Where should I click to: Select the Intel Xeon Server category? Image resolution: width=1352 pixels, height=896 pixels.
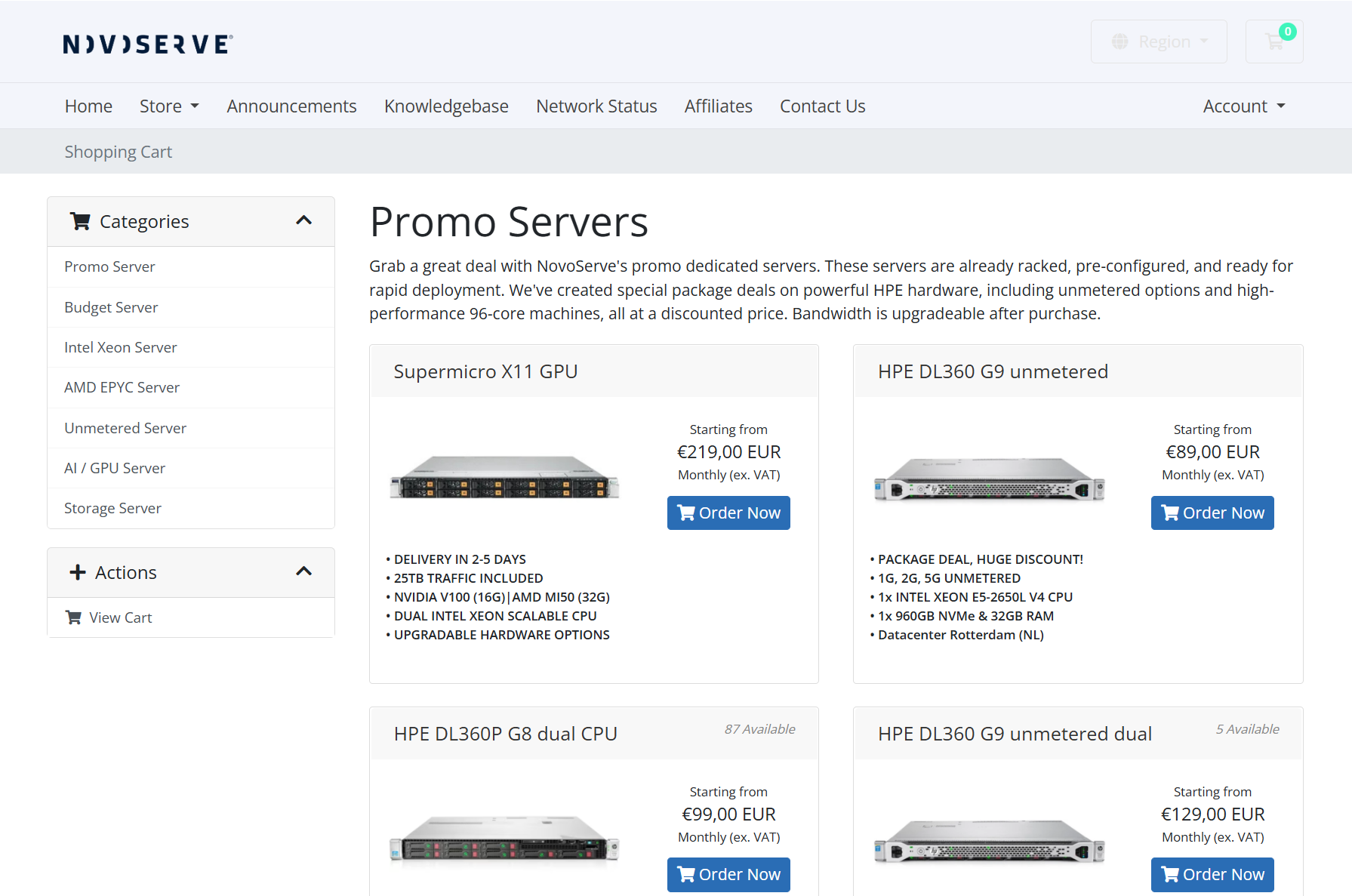click(x=191, y=347)
